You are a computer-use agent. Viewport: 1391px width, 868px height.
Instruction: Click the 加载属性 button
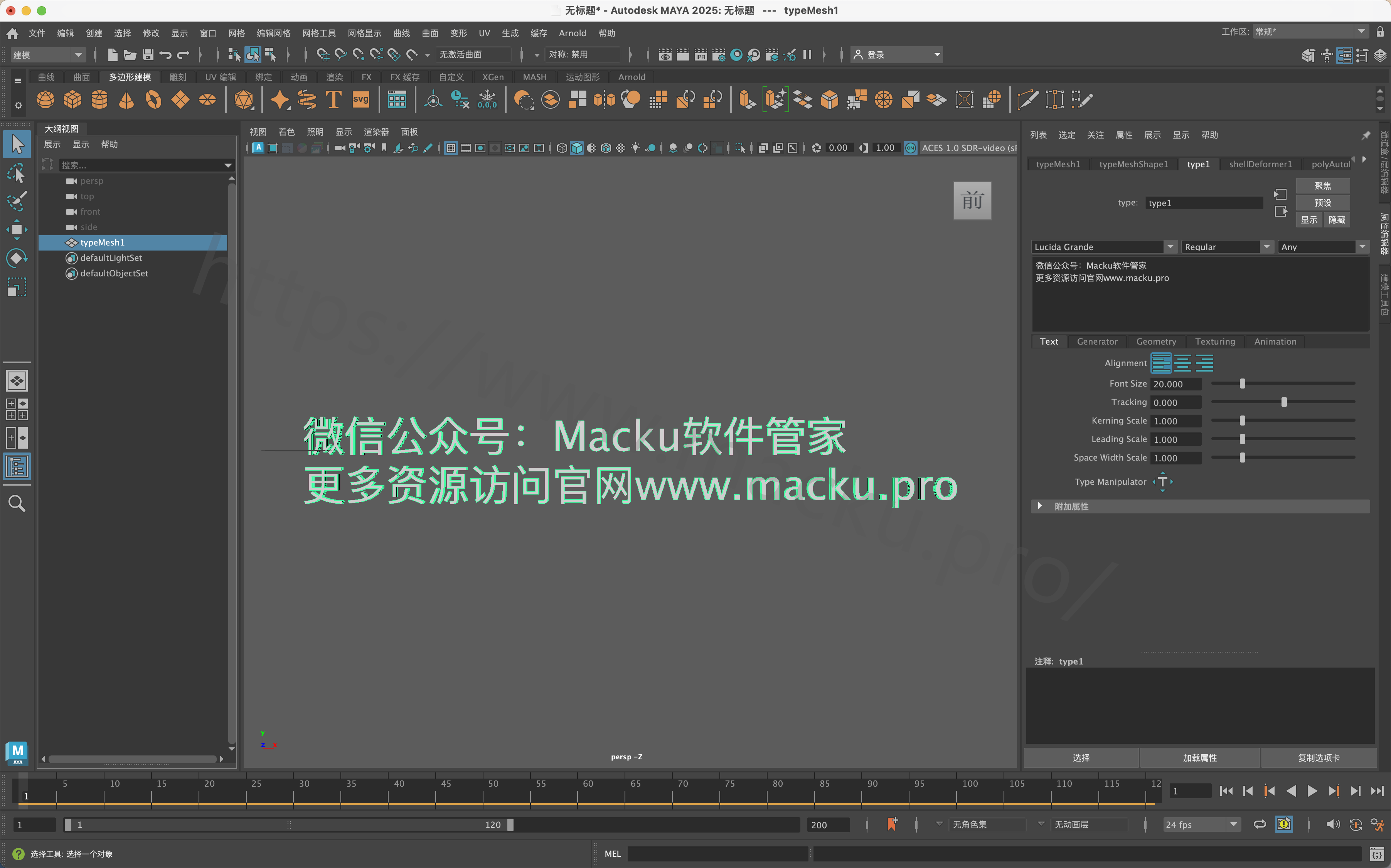[x=1200, y=758]
